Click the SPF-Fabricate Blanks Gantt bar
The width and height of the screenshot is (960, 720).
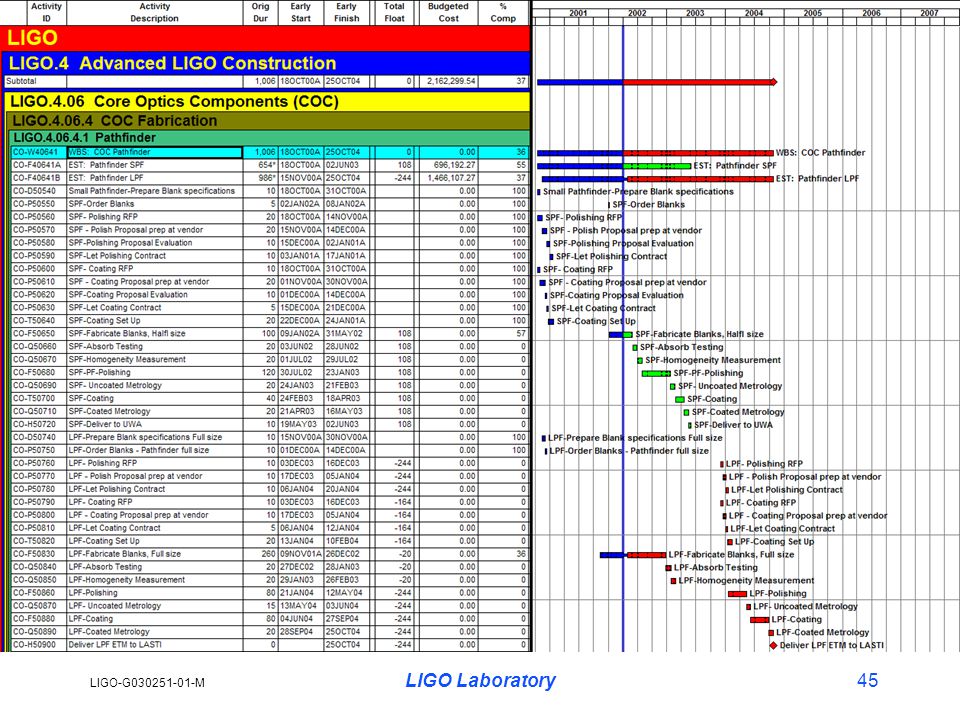pos(620,334)
